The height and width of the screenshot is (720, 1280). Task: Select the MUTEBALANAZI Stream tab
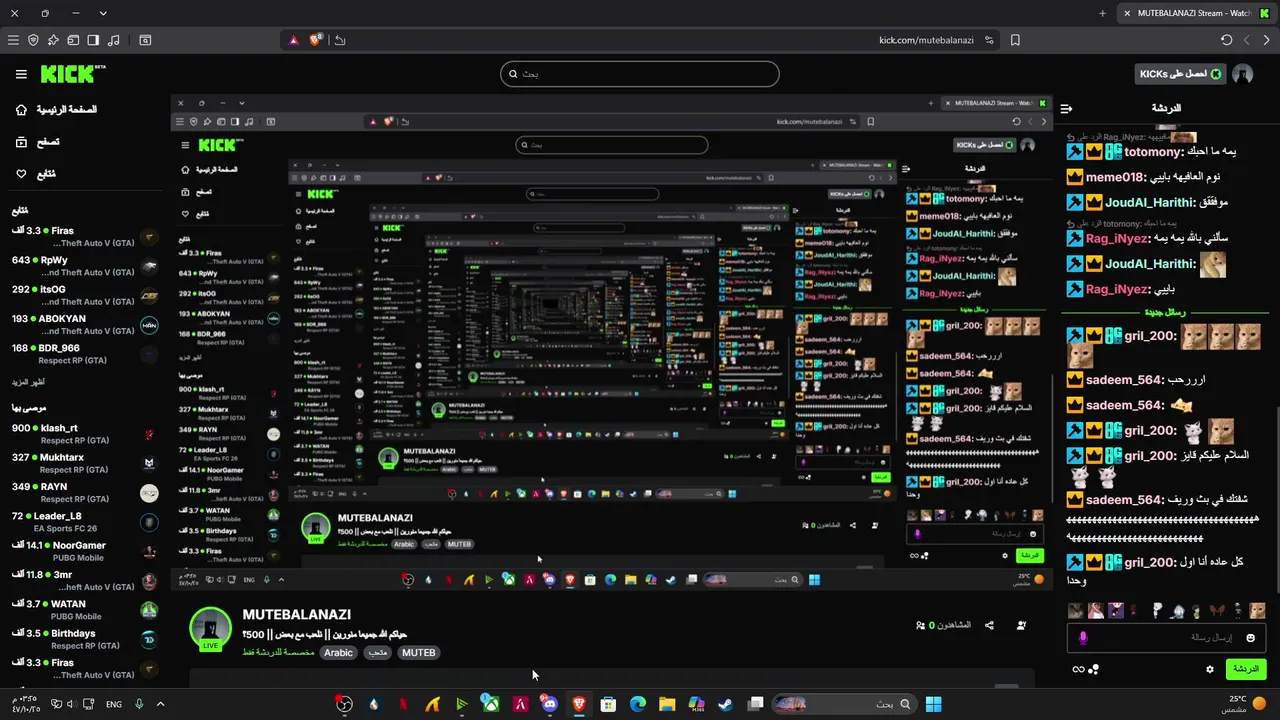pyautogui.click(x=1193, y=13)
